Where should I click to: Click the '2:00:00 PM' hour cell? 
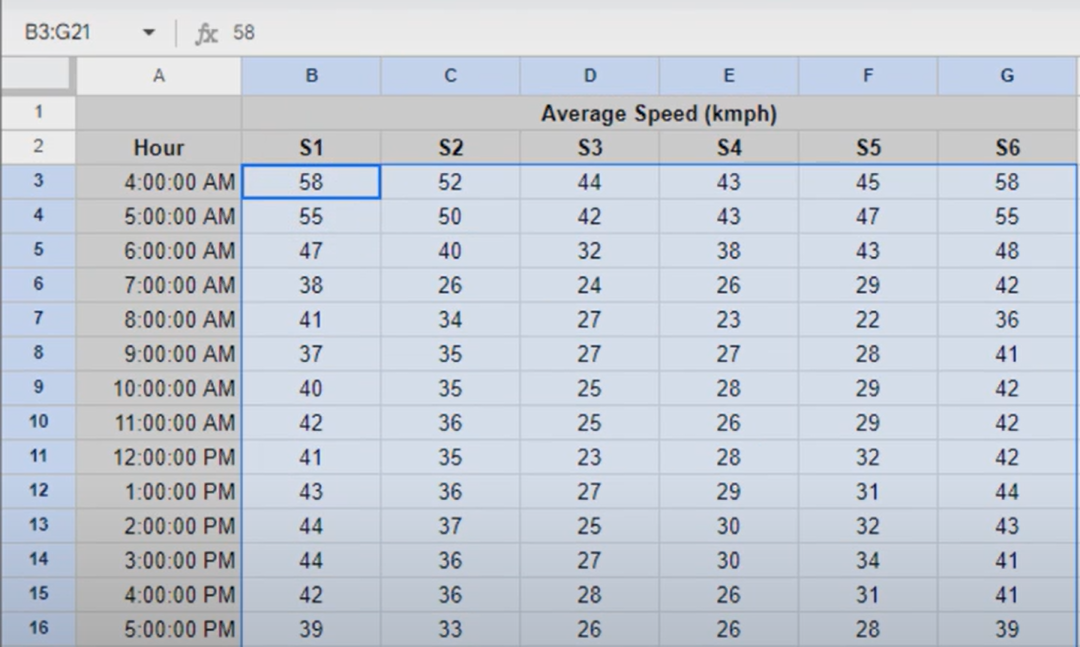[159, 526]
